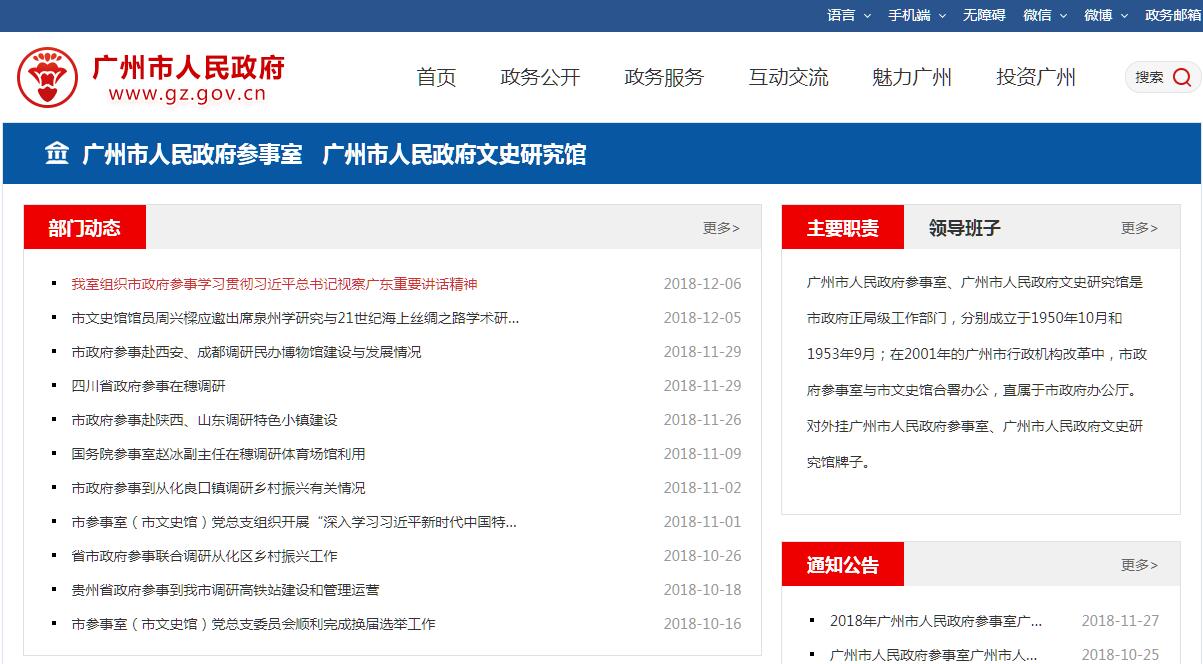The height and width of the screenshot is (664, 1203).
Task: Click 更多 beside 通知公告 heading
Action: (x=1139, y=565)
